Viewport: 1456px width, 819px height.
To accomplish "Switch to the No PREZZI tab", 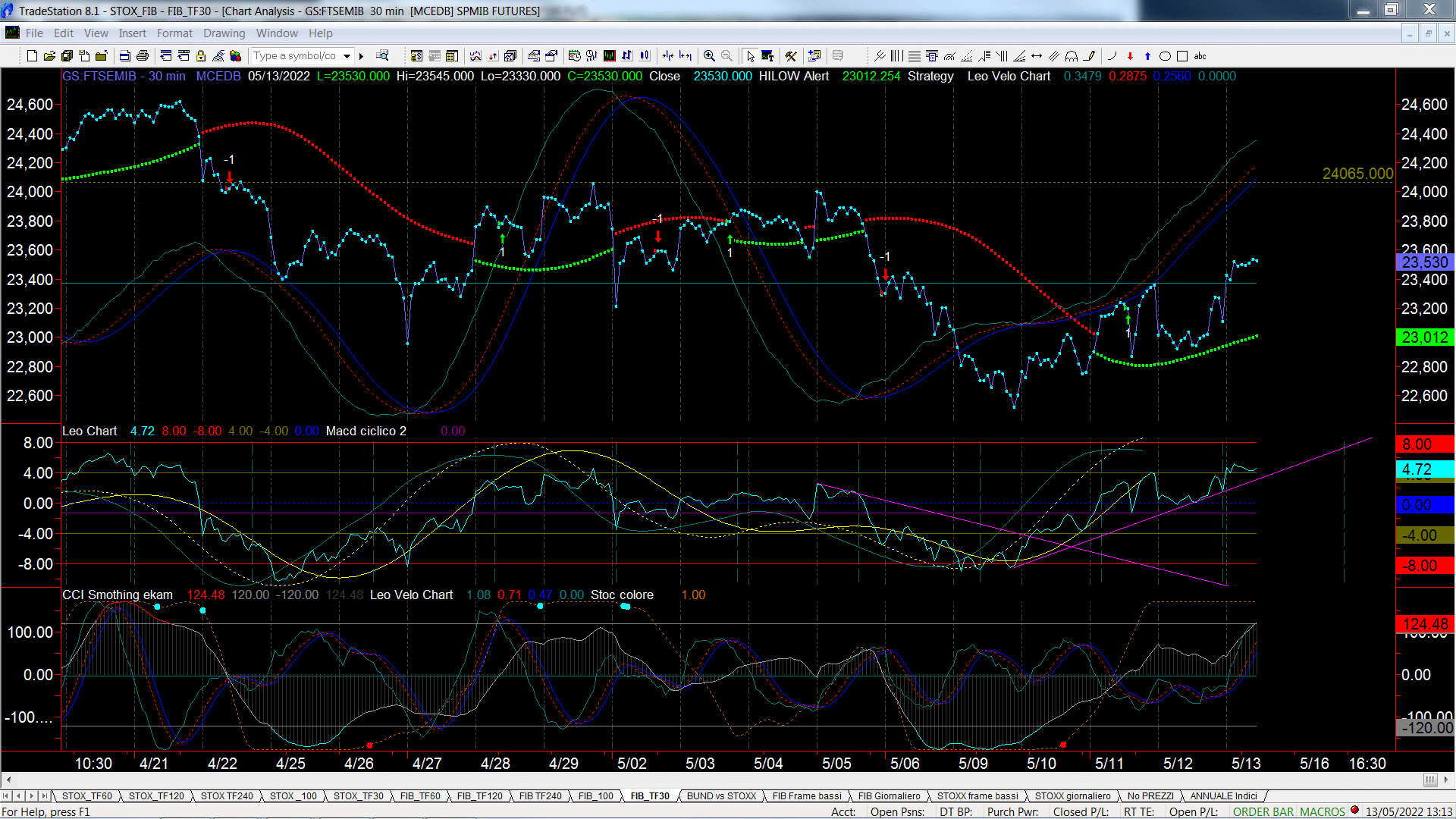I will point(1150,795).
